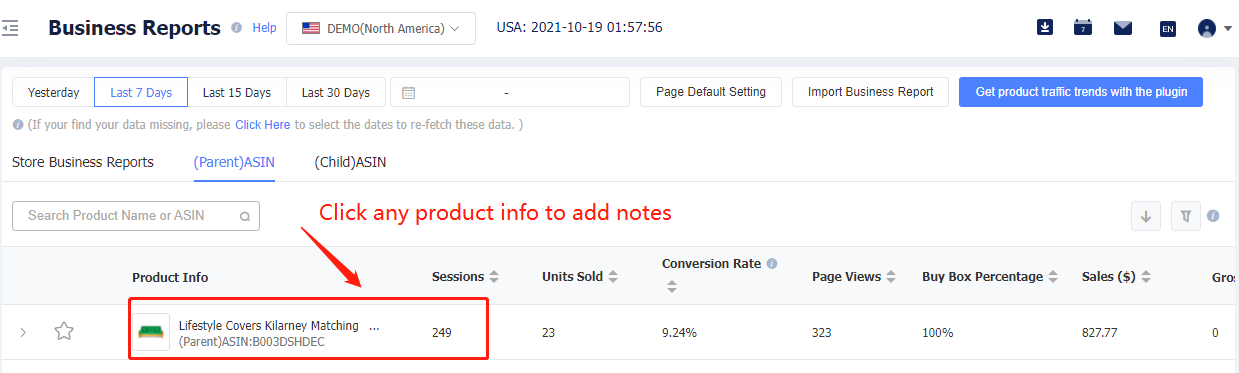Select Last 30 Days range
The image size is (1239, 373).
336,92
